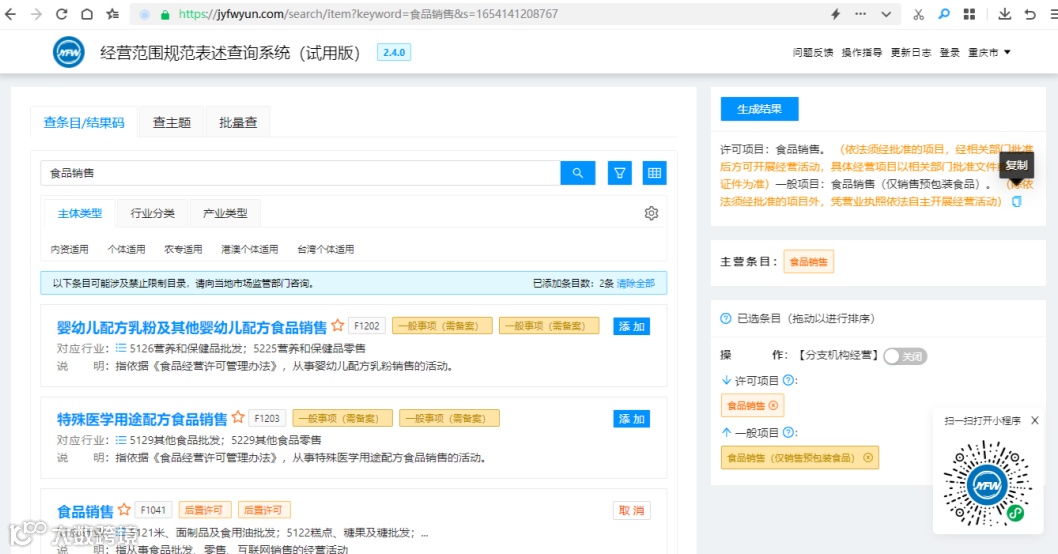The height and width of the screenshot is (554, 1058).
Task: Select the 行业分类 filter tab
Action: (x=152, y=213)
